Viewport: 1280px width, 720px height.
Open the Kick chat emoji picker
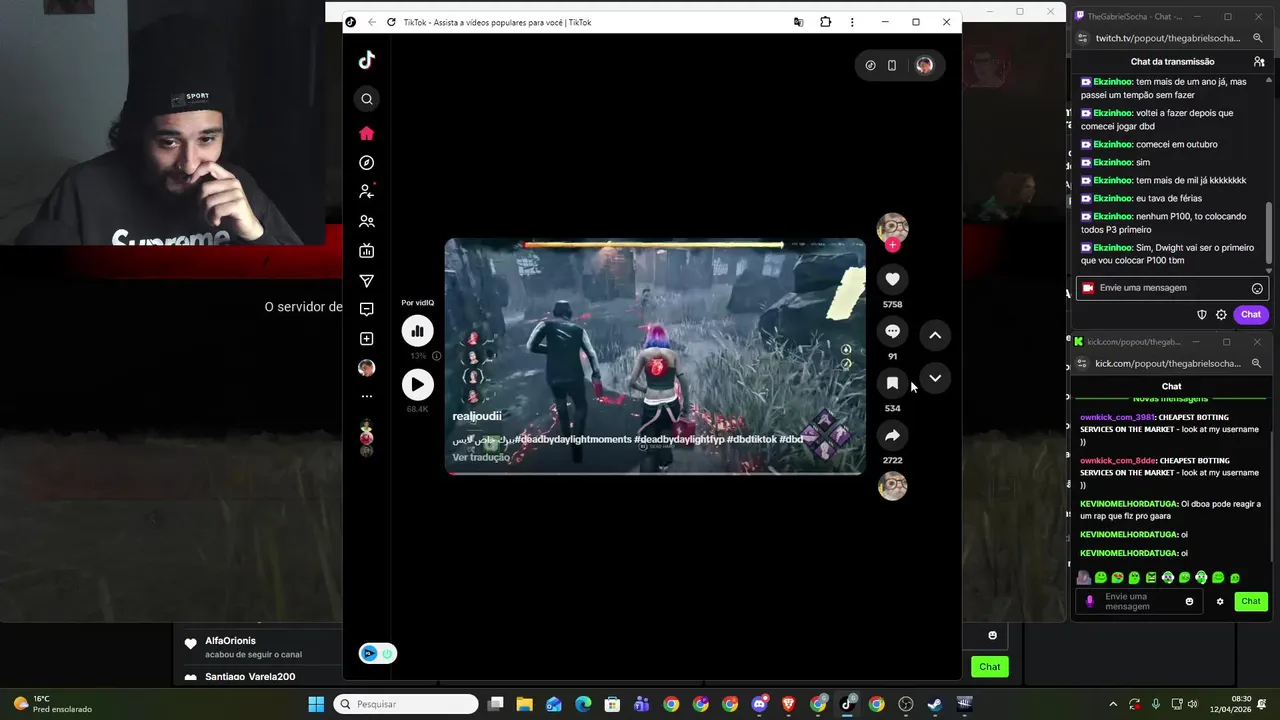coord(1189,601)
